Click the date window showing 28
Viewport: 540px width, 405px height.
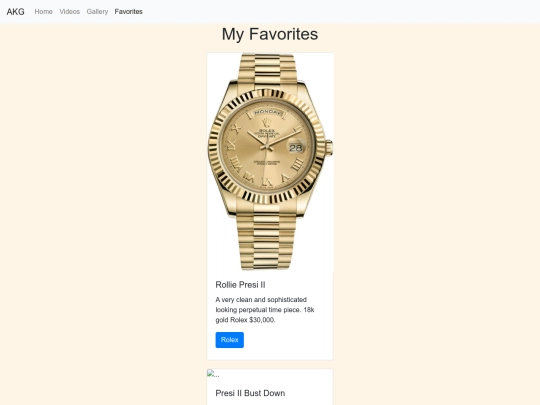click(x=295, y=148)
